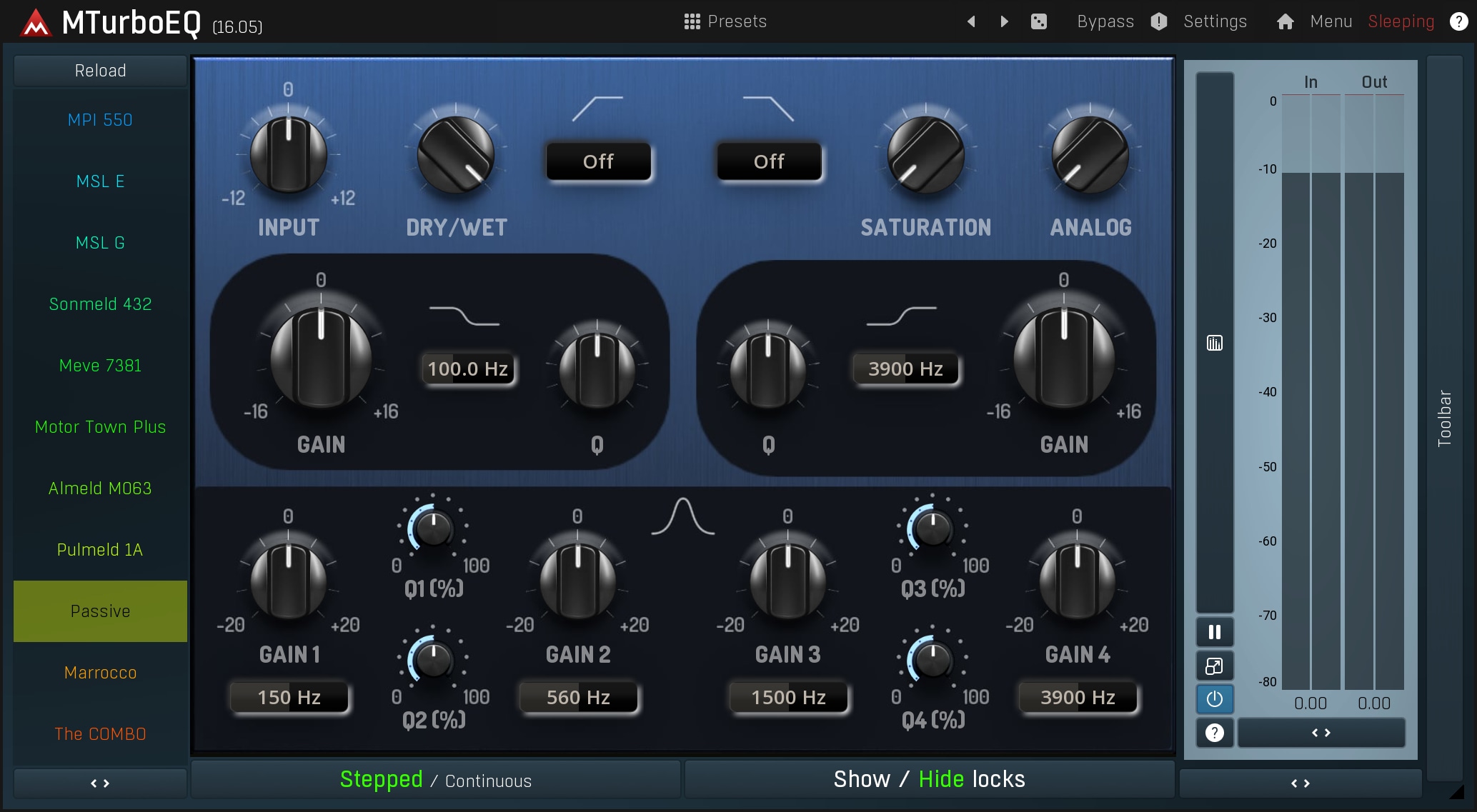The image size is (1477, 812).
Task: Click the GAIN 2 knob
Action: coord(577,580)
